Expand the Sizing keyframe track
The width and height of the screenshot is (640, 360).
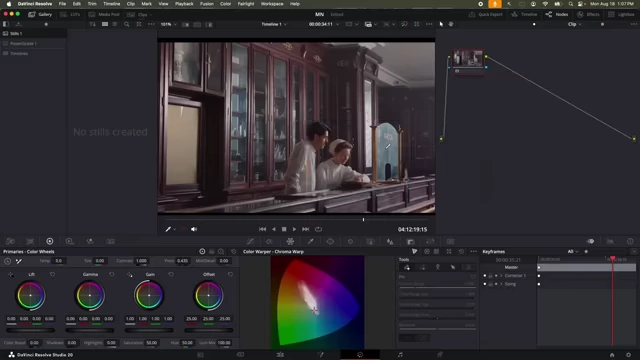(x=501, y=284)
